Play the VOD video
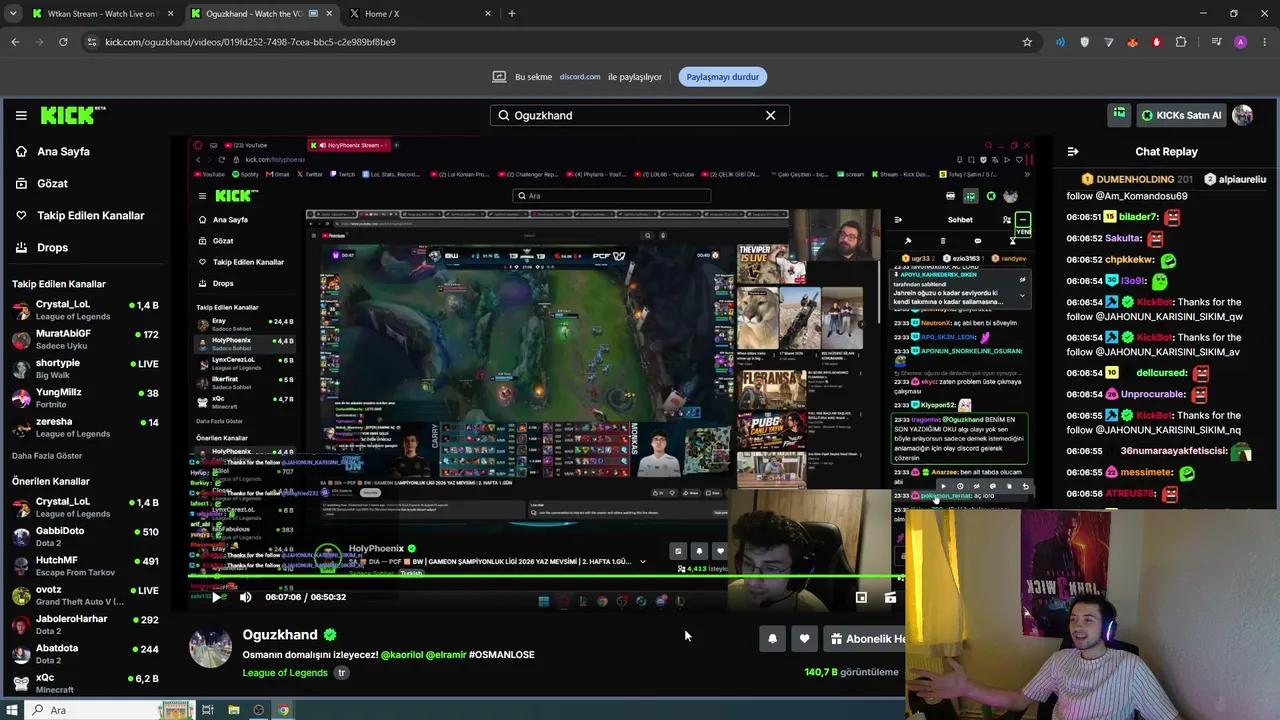This screenshot has height=720, width=1280. pos(216,597)
